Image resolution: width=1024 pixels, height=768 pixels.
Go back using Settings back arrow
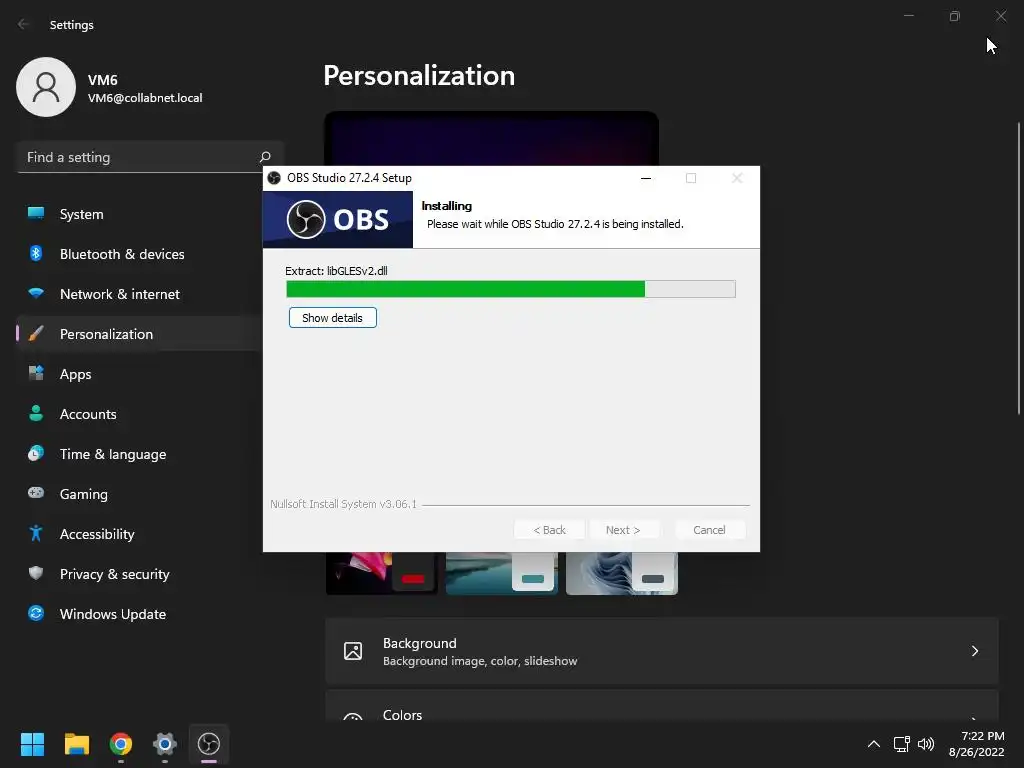click(24, 24)
